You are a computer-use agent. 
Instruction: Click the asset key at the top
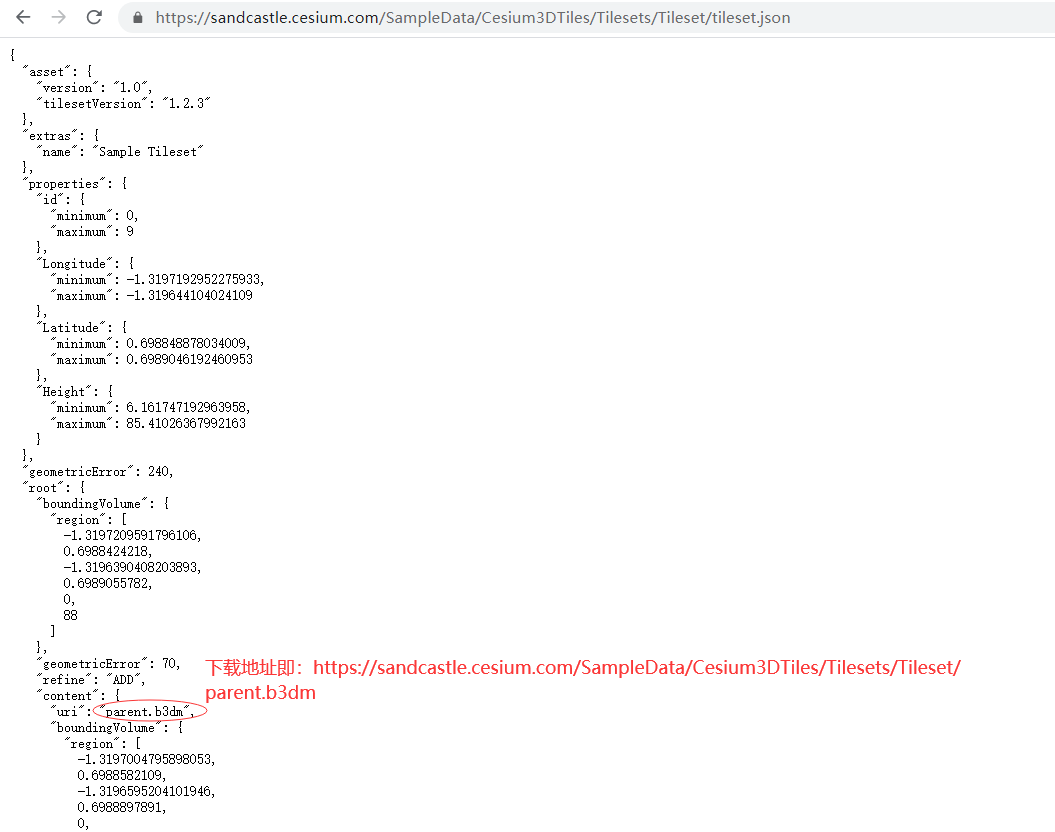tap(45, 71)
